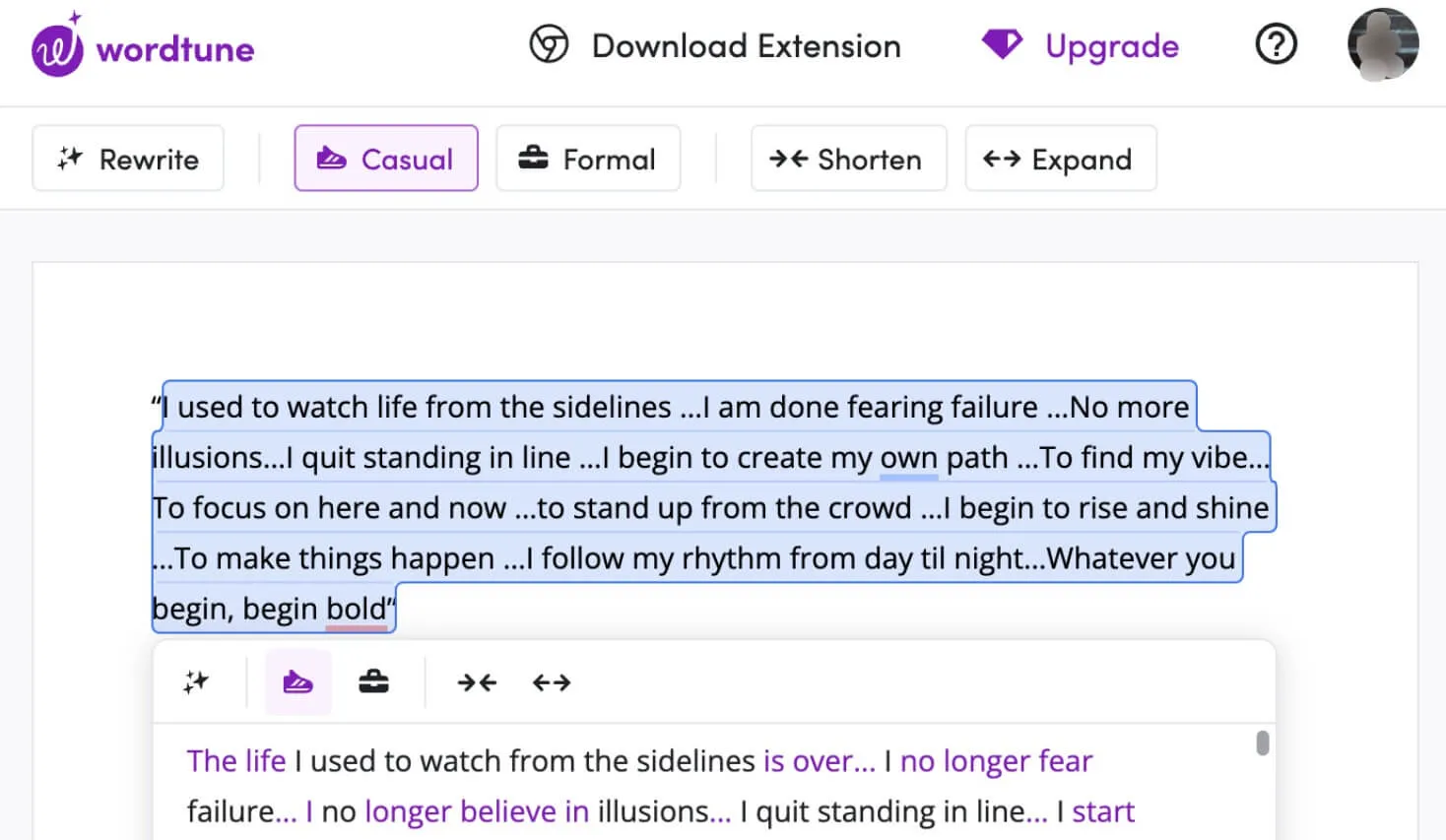Viewport: 1446px width, 840px height.
Task: Click the Upgrade link
Action: pyautogui.click(x=1111, y=45)
